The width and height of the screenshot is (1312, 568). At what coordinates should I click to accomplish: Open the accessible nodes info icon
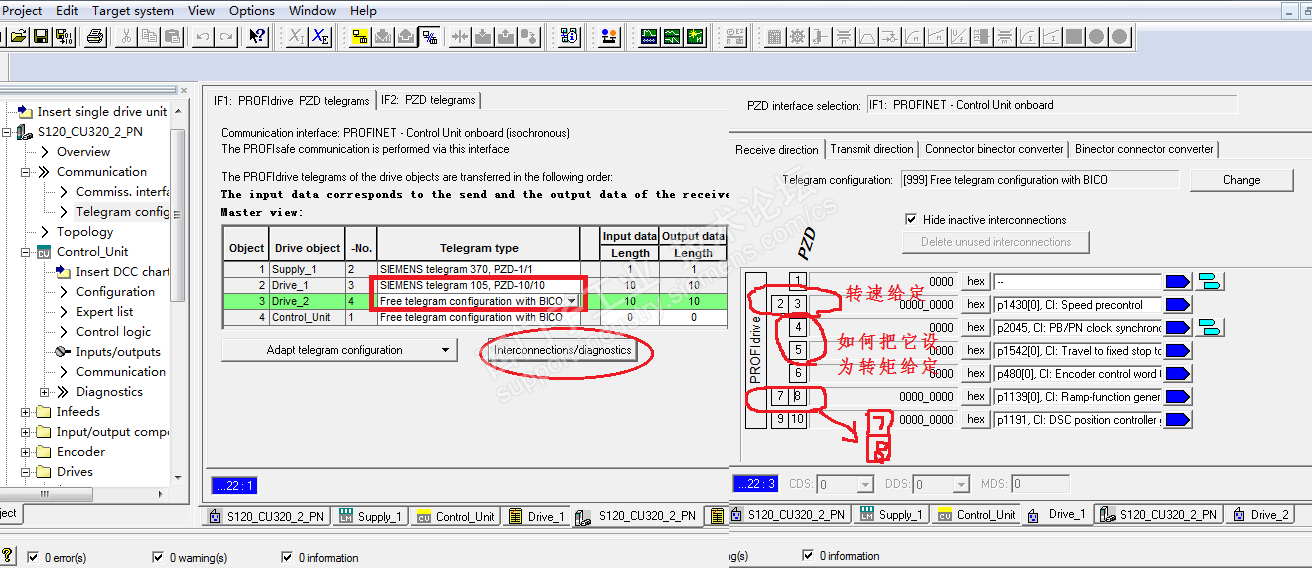coord(569,37)
